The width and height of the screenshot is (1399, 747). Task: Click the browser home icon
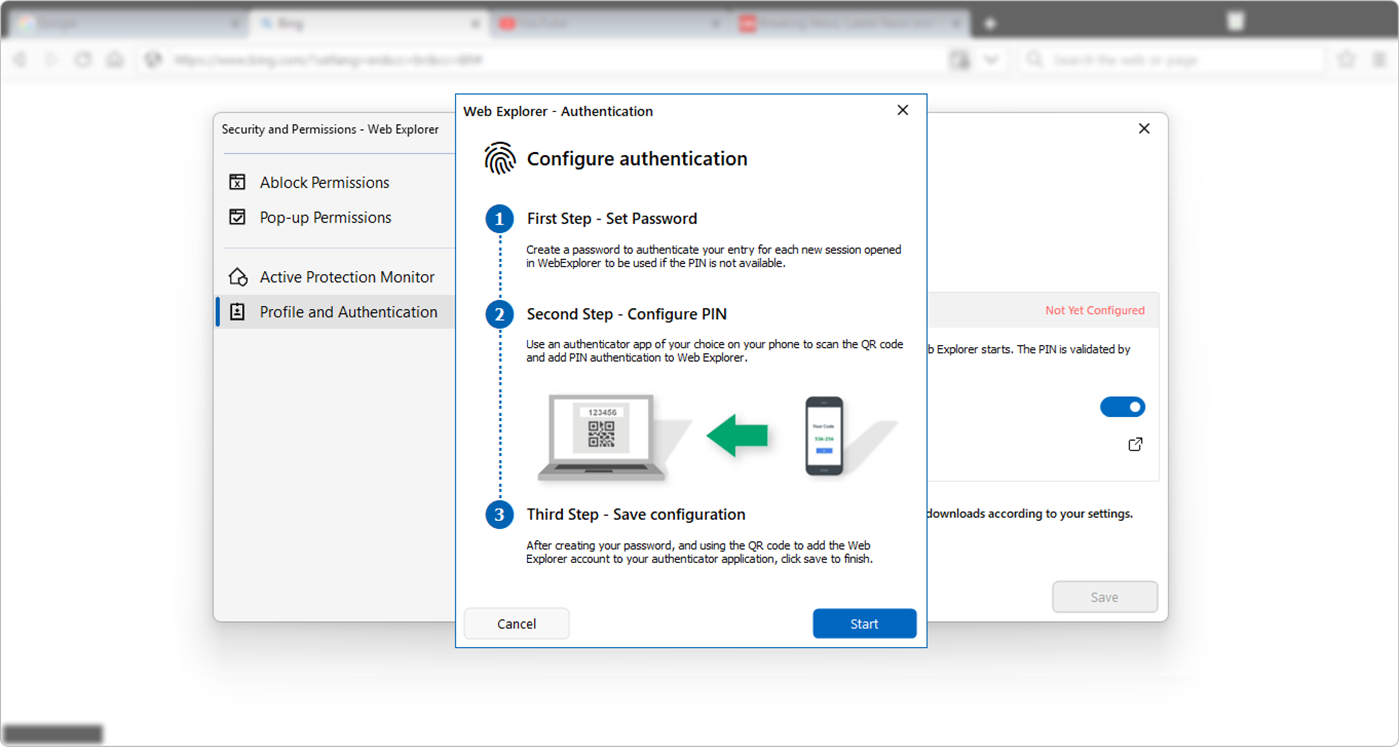point(115,59)
